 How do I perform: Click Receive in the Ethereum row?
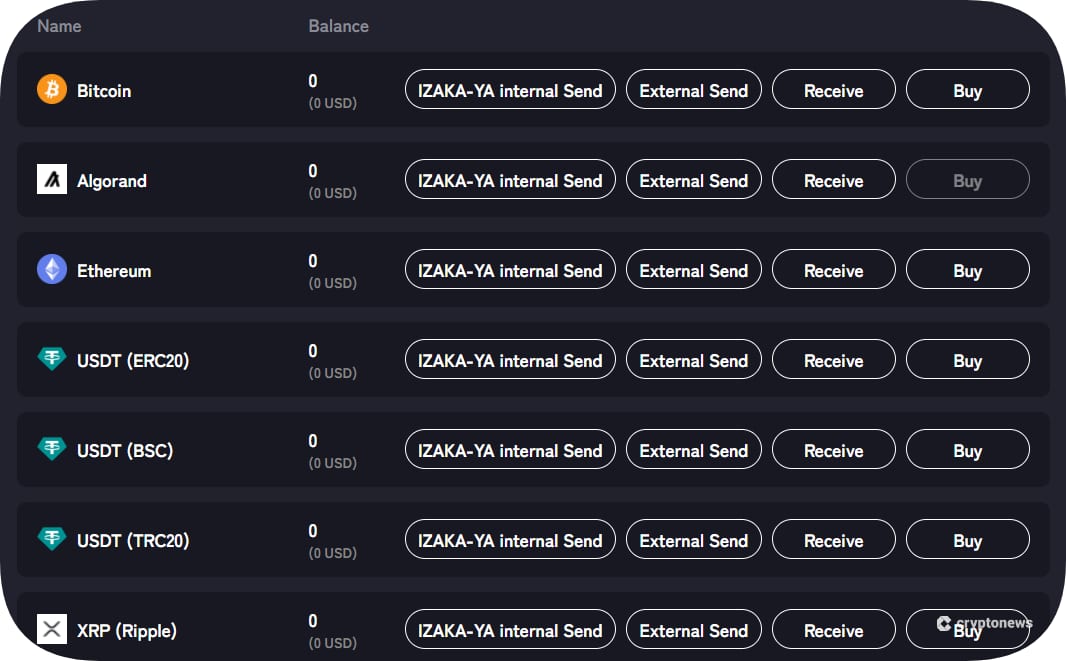click(833, 269)
